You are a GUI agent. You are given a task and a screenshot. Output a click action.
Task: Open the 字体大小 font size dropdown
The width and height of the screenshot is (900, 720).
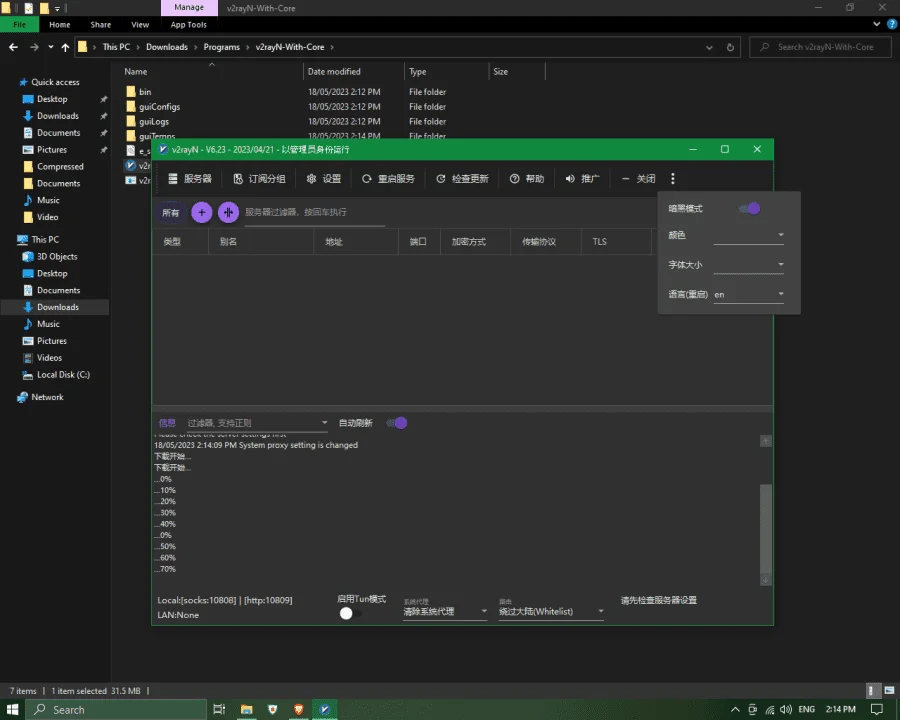coord(748,265)
